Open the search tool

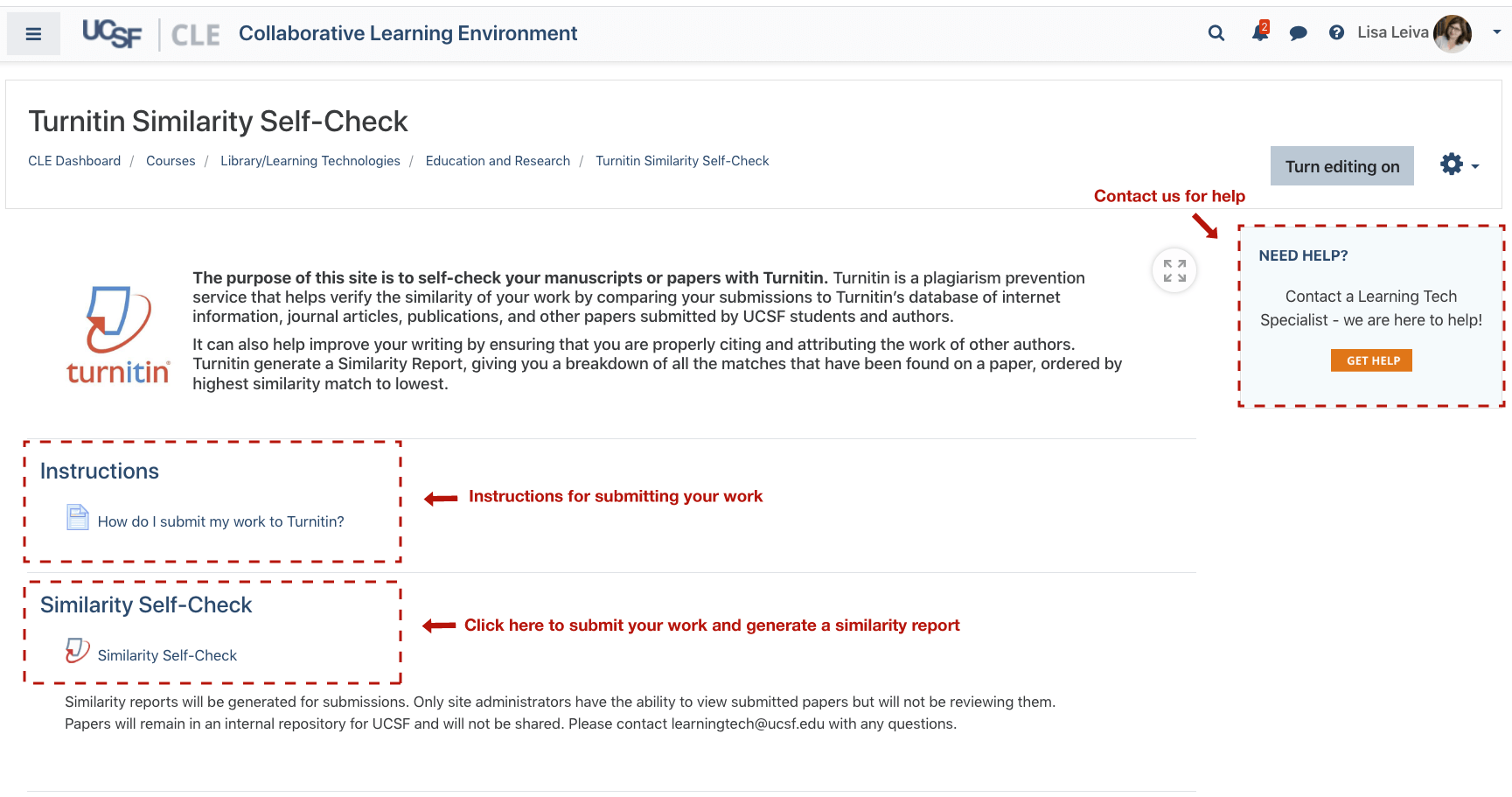click(1216, 32)
